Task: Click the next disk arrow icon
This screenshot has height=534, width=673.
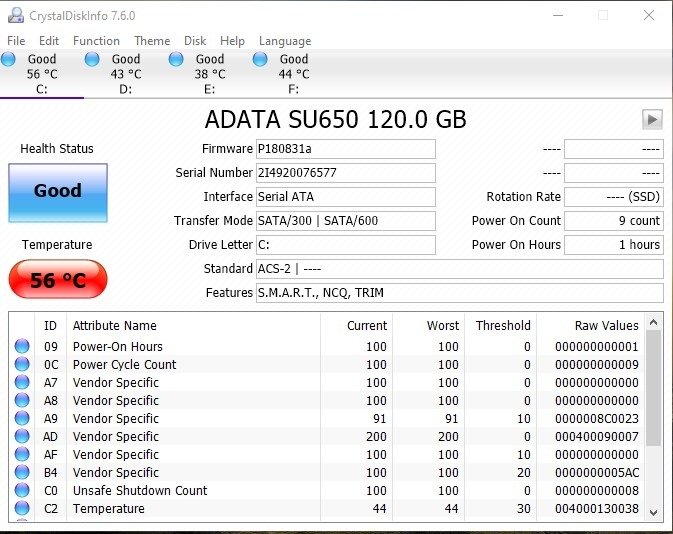Action: (652, 119)
